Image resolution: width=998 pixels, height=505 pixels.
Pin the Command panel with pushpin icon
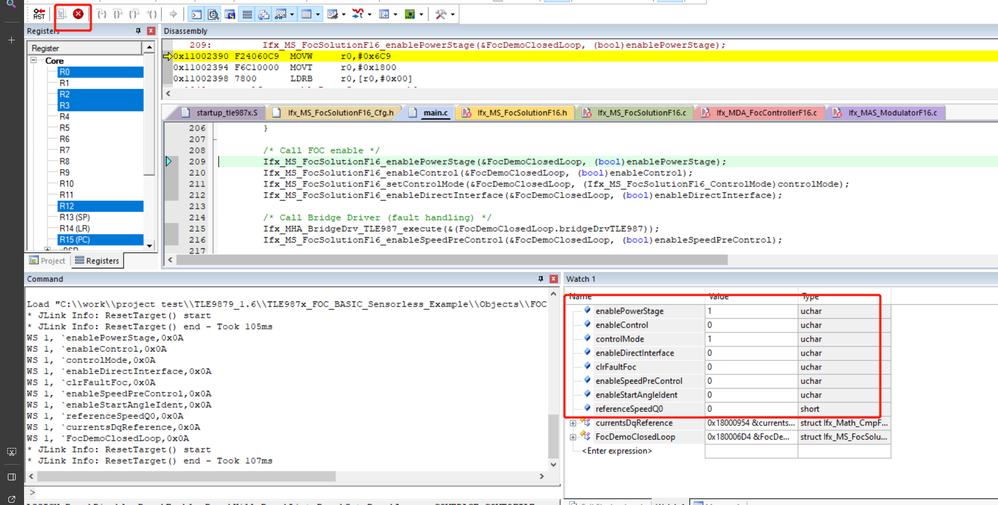click(540, 279)
